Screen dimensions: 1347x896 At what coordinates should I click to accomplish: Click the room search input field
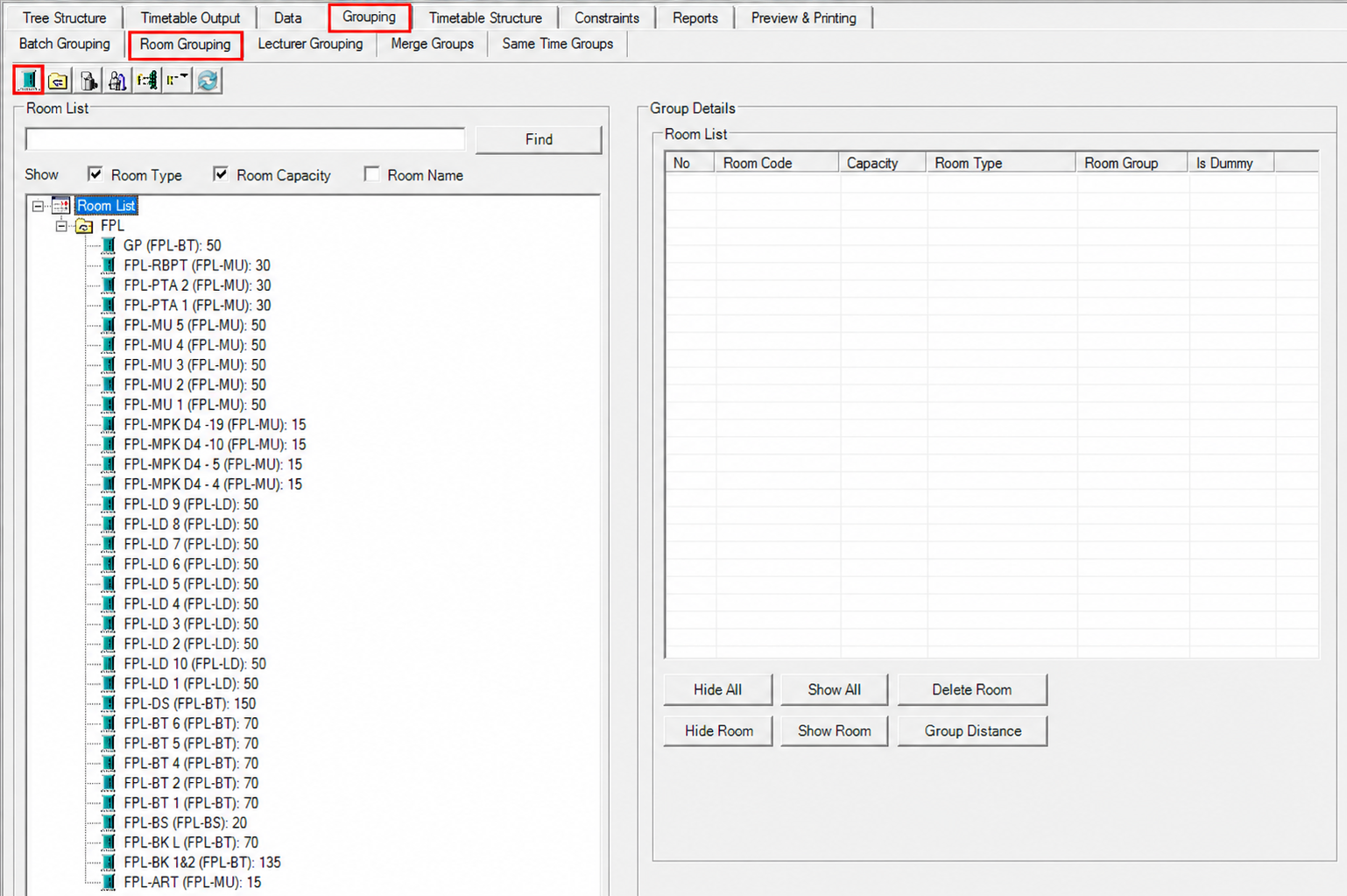click(x=245, y=139)
